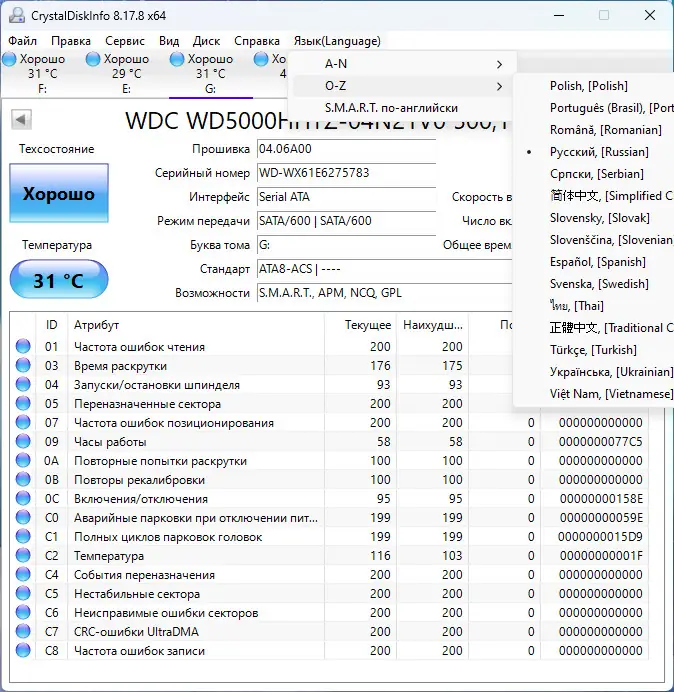Screen dimensions: 674x692
Task: Click status orb for attribute 04
Action: (23, 384)
